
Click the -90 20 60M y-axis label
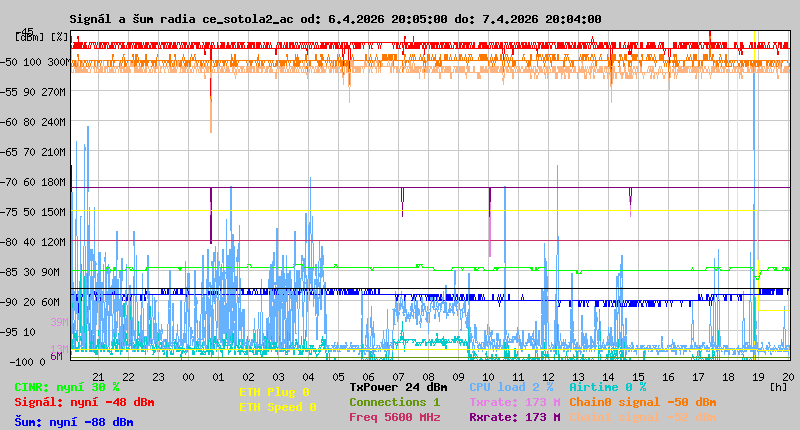31,302
